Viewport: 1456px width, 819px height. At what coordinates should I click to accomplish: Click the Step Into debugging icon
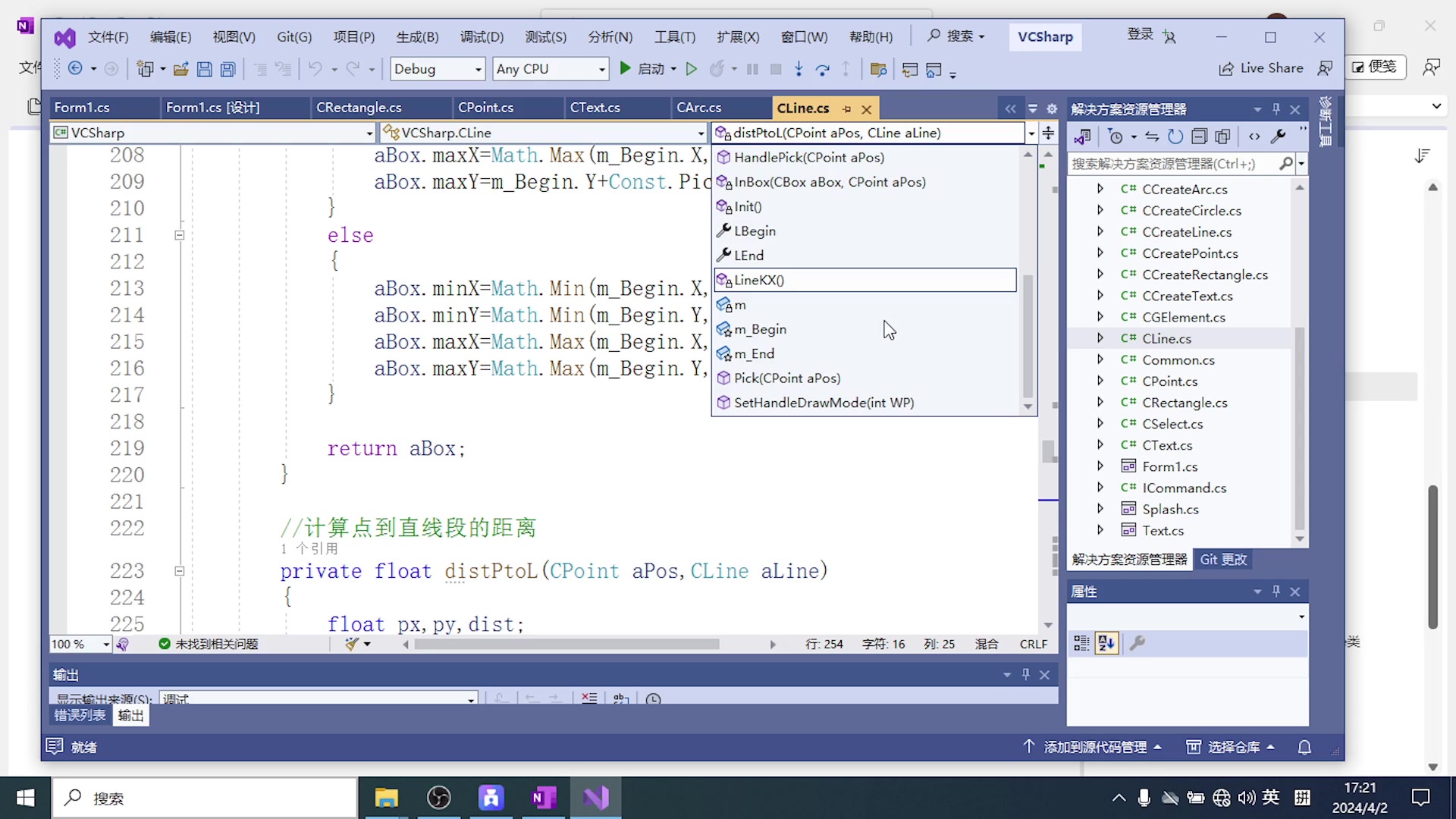click(799, 69)
